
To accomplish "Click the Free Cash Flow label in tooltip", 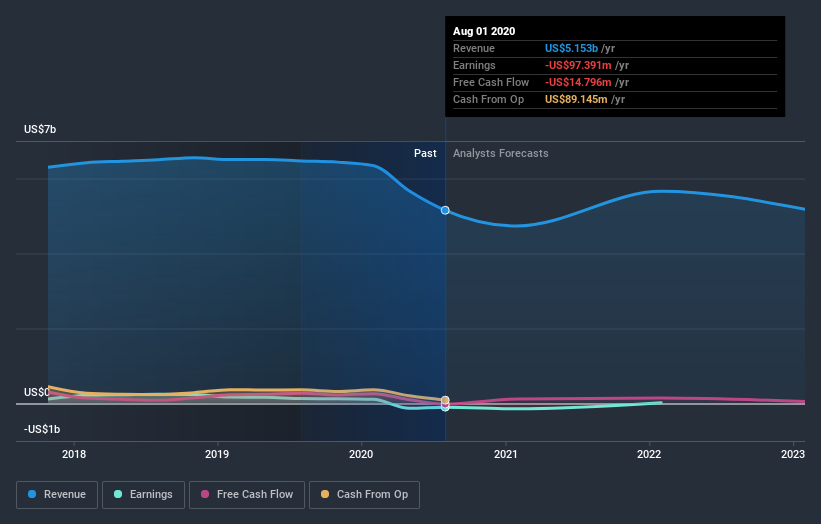I will pos(491,82).
